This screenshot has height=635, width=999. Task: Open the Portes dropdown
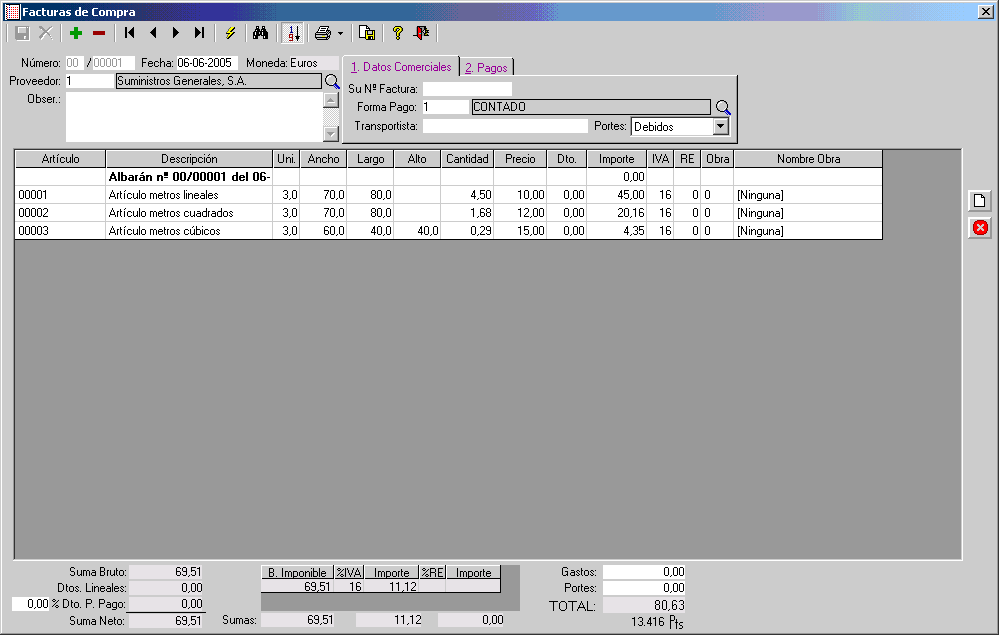[x=721, y=126]
